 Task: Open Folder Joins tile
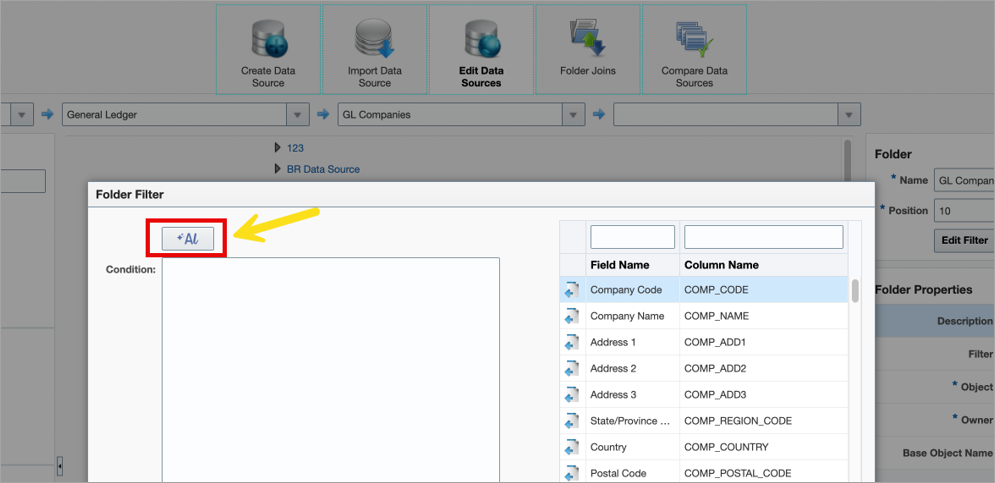(x=588, y=50)
